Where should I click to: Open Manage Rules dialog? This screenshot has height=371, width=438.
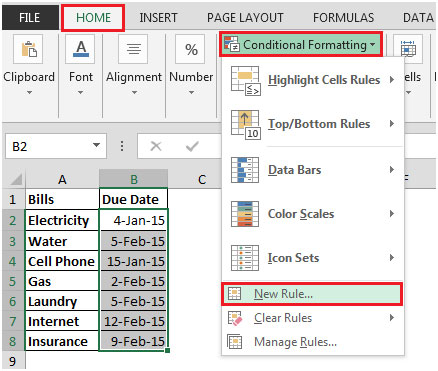click(x=312, y=342)
